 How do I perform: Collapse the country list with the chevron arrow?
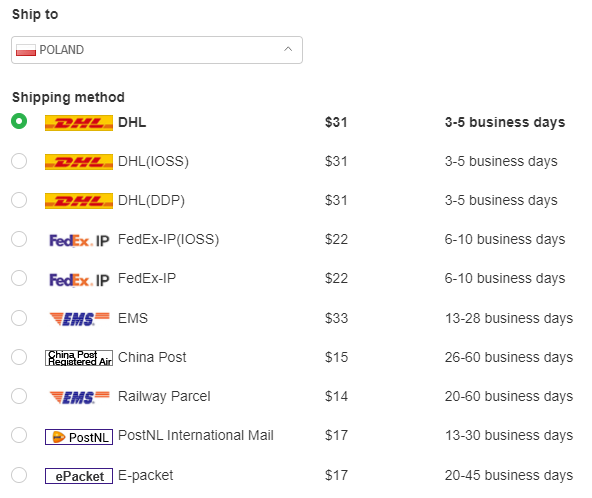(288, 49)
